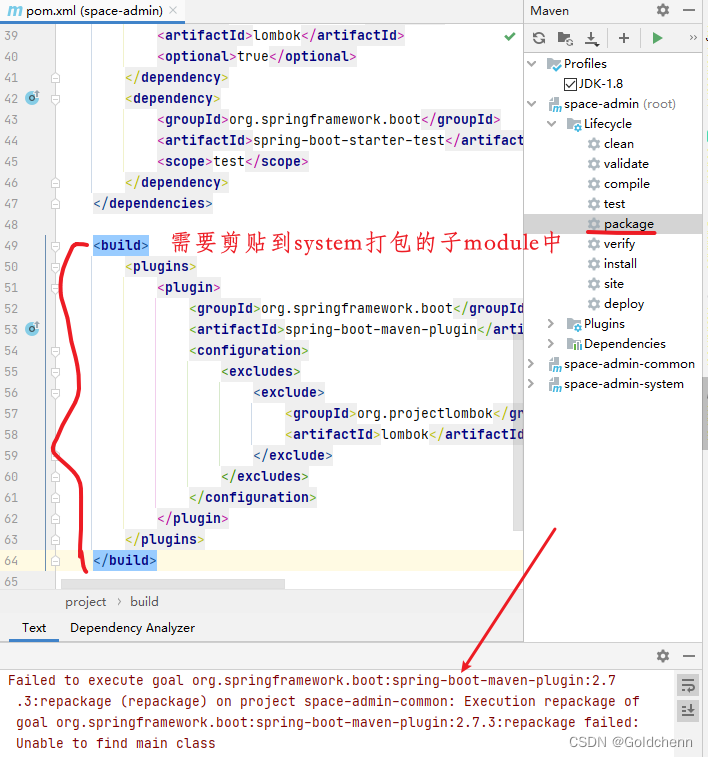Screen dimensions: 708x757
Task: Select the Plugins tree row label
Action: point(604,323)
